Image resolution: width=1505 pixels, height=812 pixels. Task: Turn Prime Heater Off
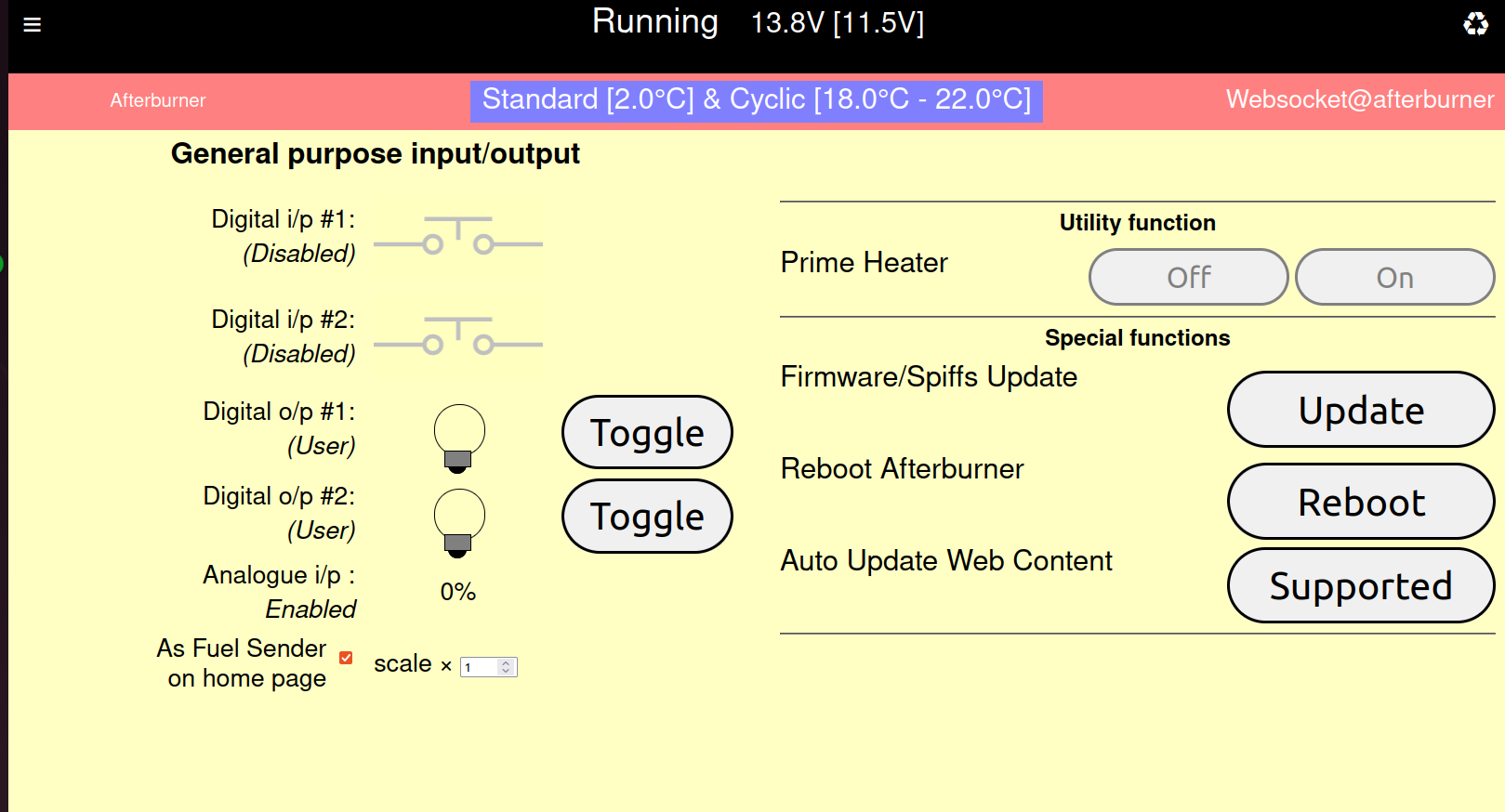point(1188,277)
